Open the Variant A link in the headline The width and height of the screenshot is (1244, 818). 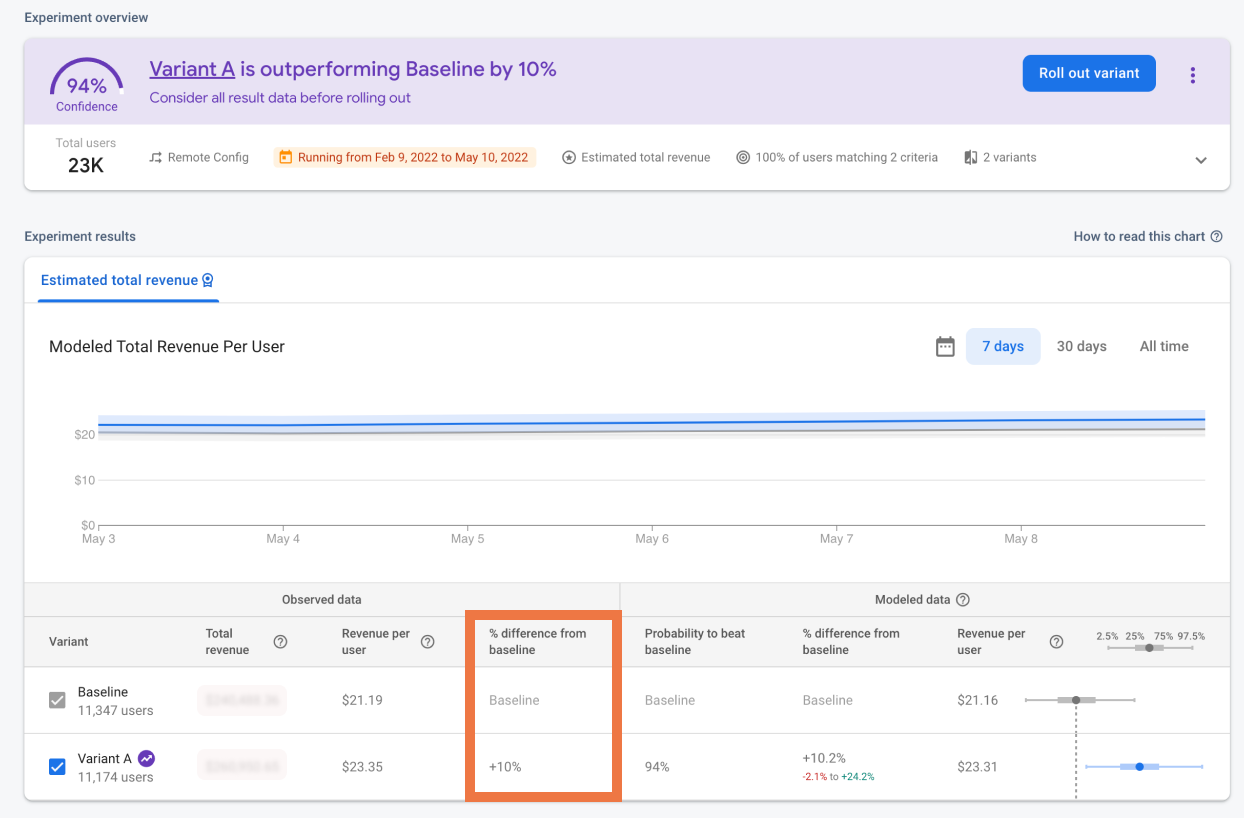pyautogui.click(x=192, y=69)
